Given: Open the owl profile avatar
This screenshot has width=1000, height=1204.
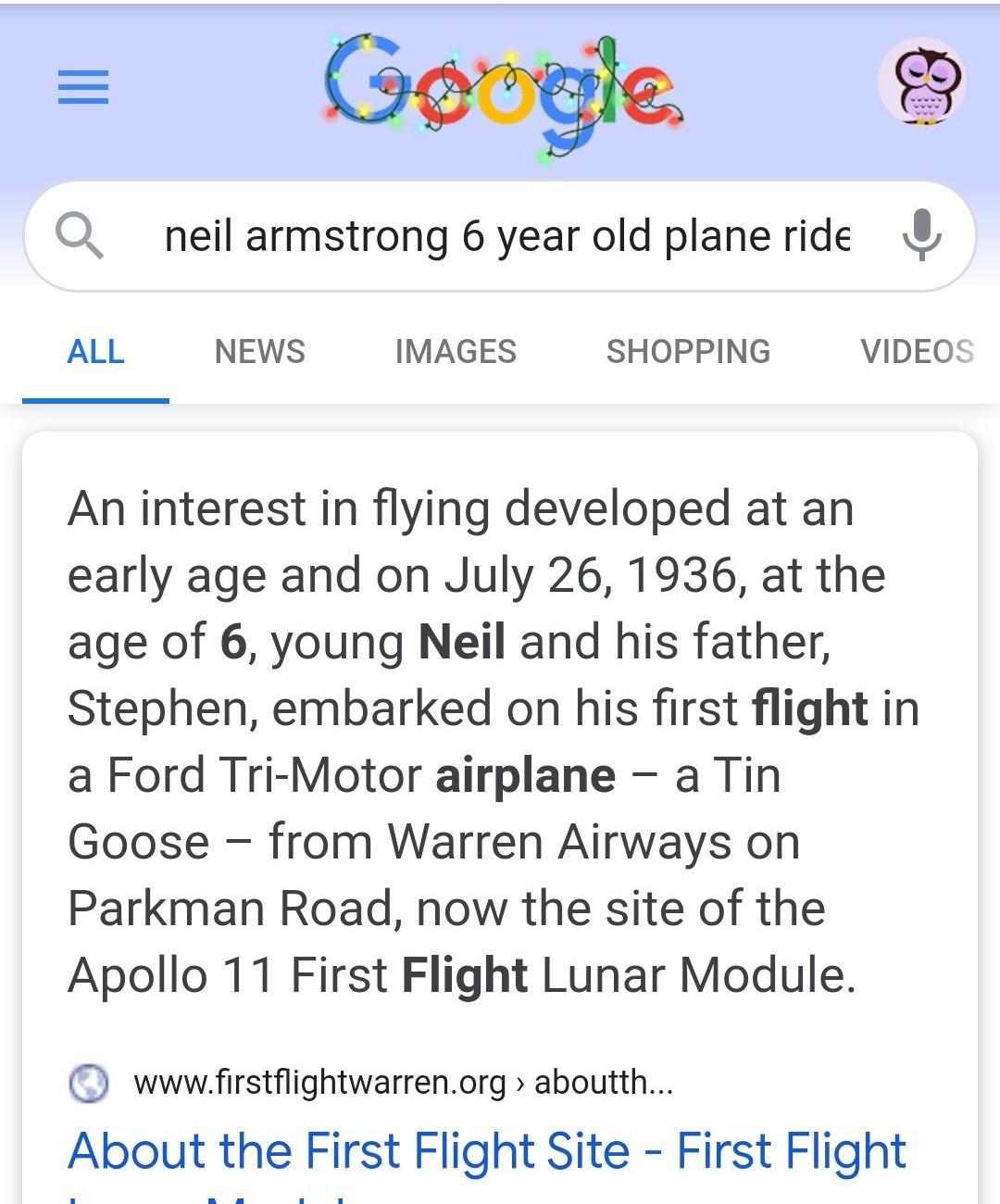Looking at the screenshot, I should pyautogui.click(x=921, y=83).
